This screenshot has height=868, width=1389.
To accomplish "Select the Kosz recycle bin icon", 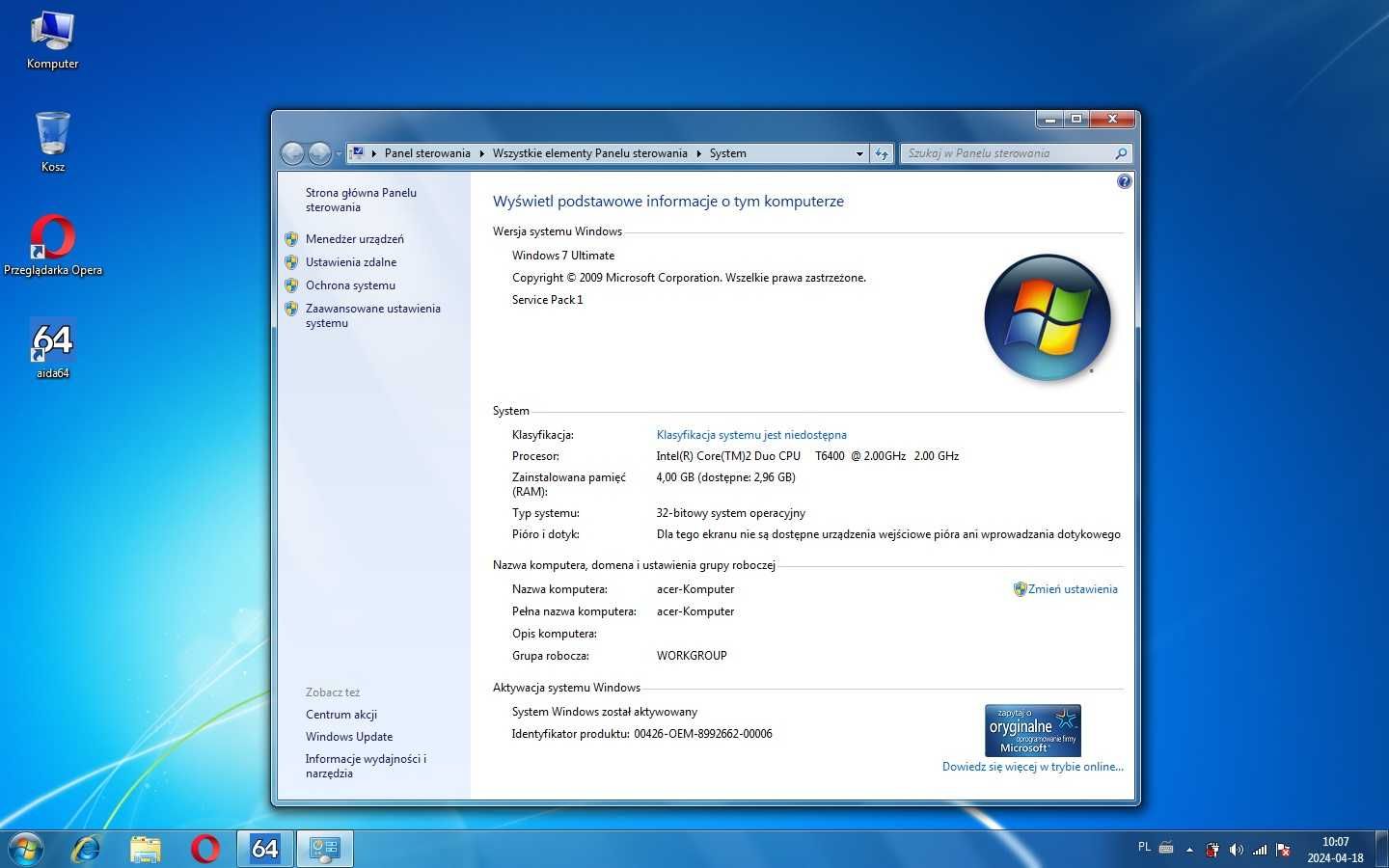I will click(52, 142).
